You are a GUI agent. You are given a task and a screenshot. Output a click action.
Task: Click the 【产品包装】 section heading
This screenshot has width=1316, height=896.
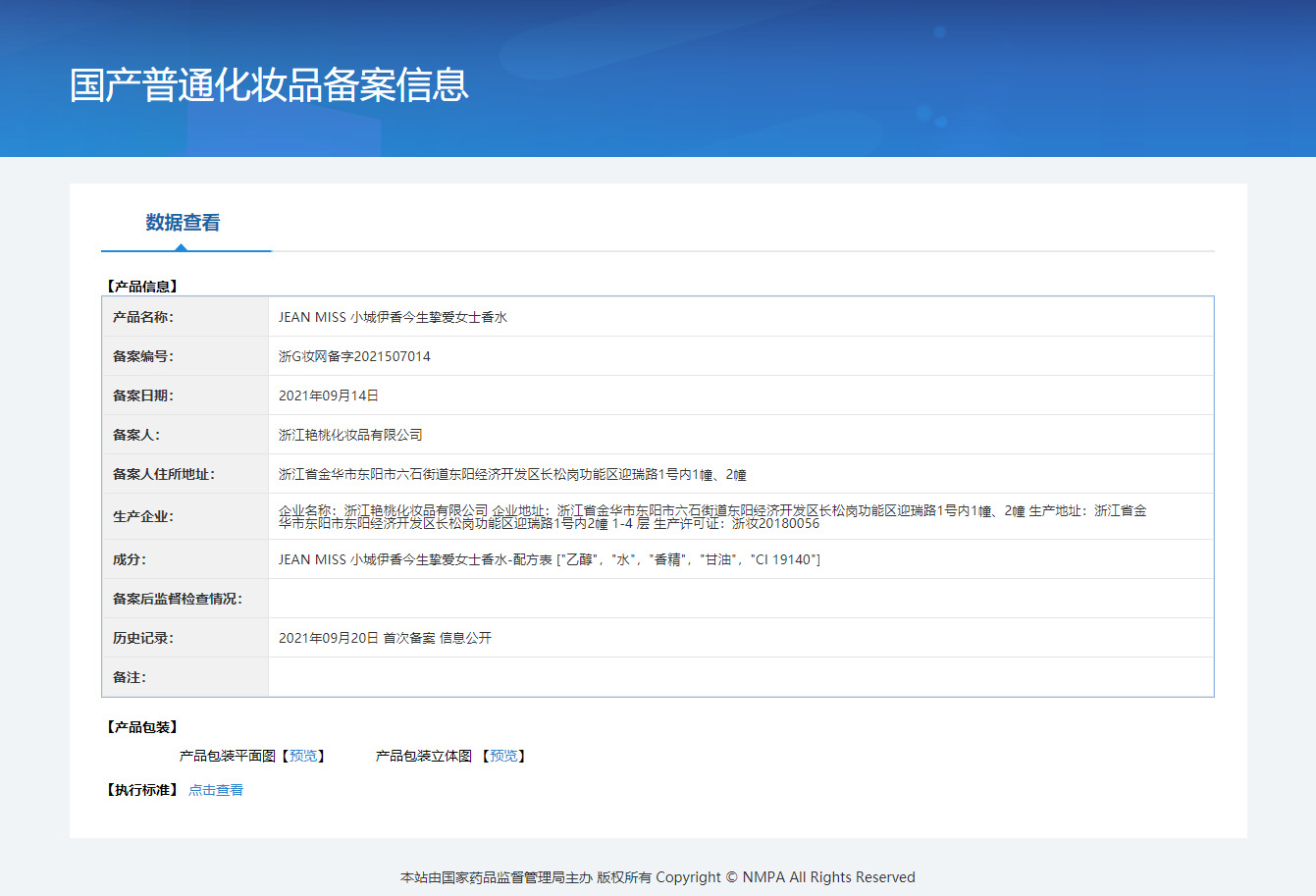pyautogui.click(x=142, y=727)
